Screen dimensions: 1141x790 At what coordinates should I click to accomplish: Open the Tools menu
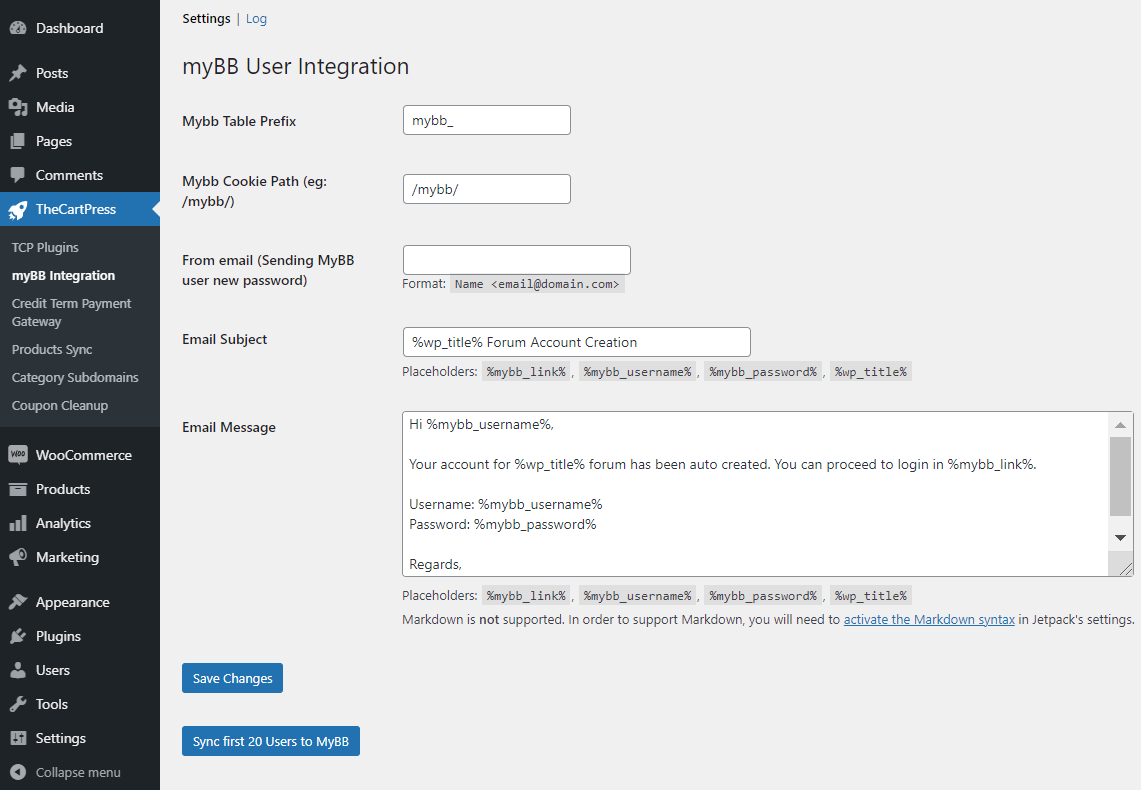(80, 704)
